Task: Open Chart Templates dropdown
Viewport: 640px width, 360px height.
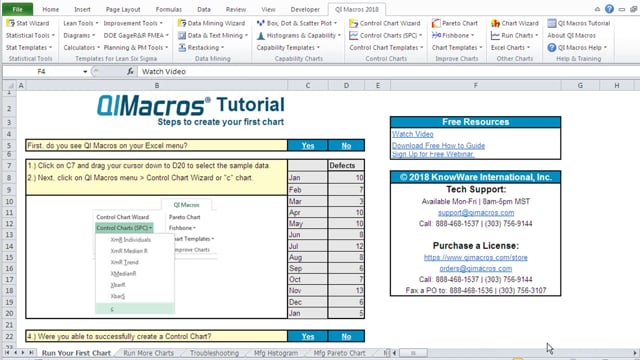Action: 457,48
